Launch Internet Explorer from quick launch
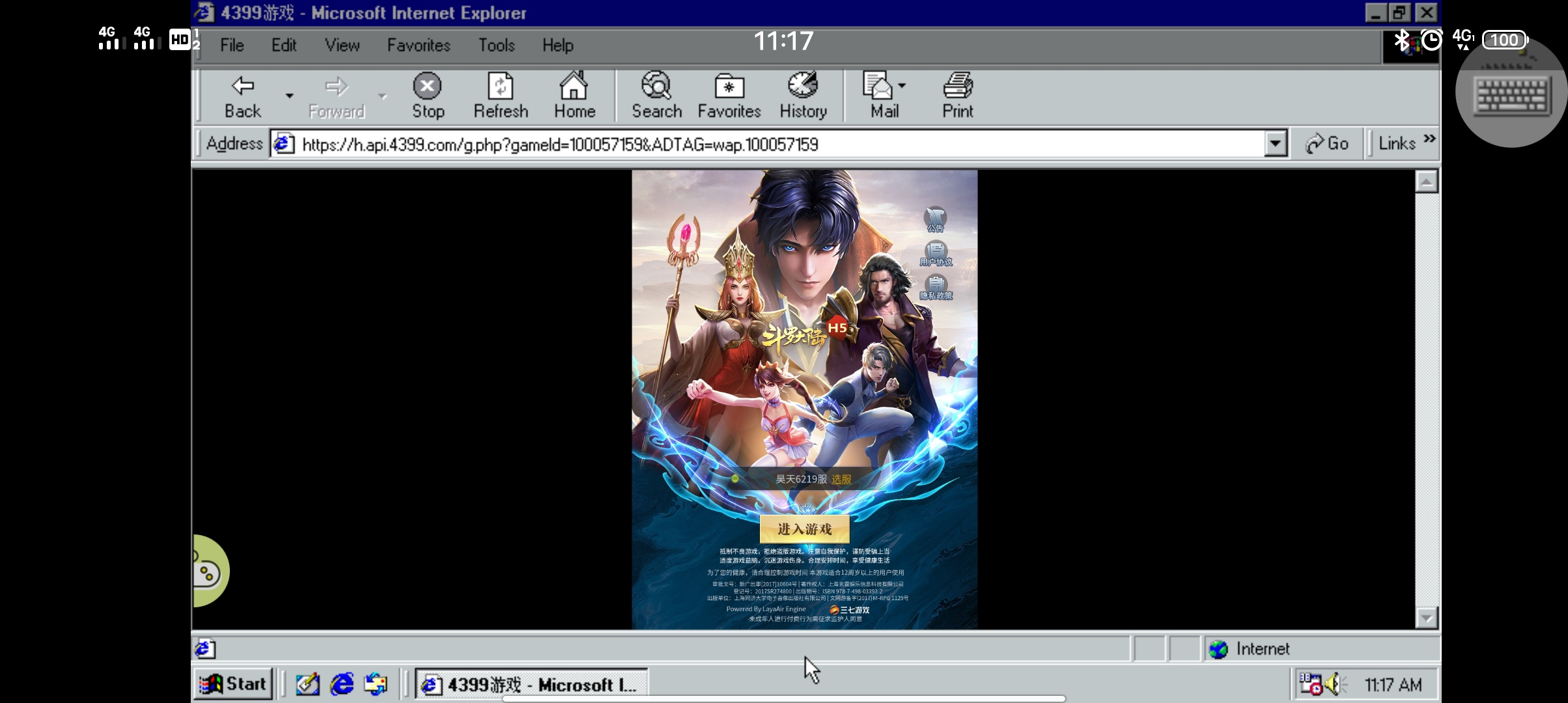 (342, 684)
